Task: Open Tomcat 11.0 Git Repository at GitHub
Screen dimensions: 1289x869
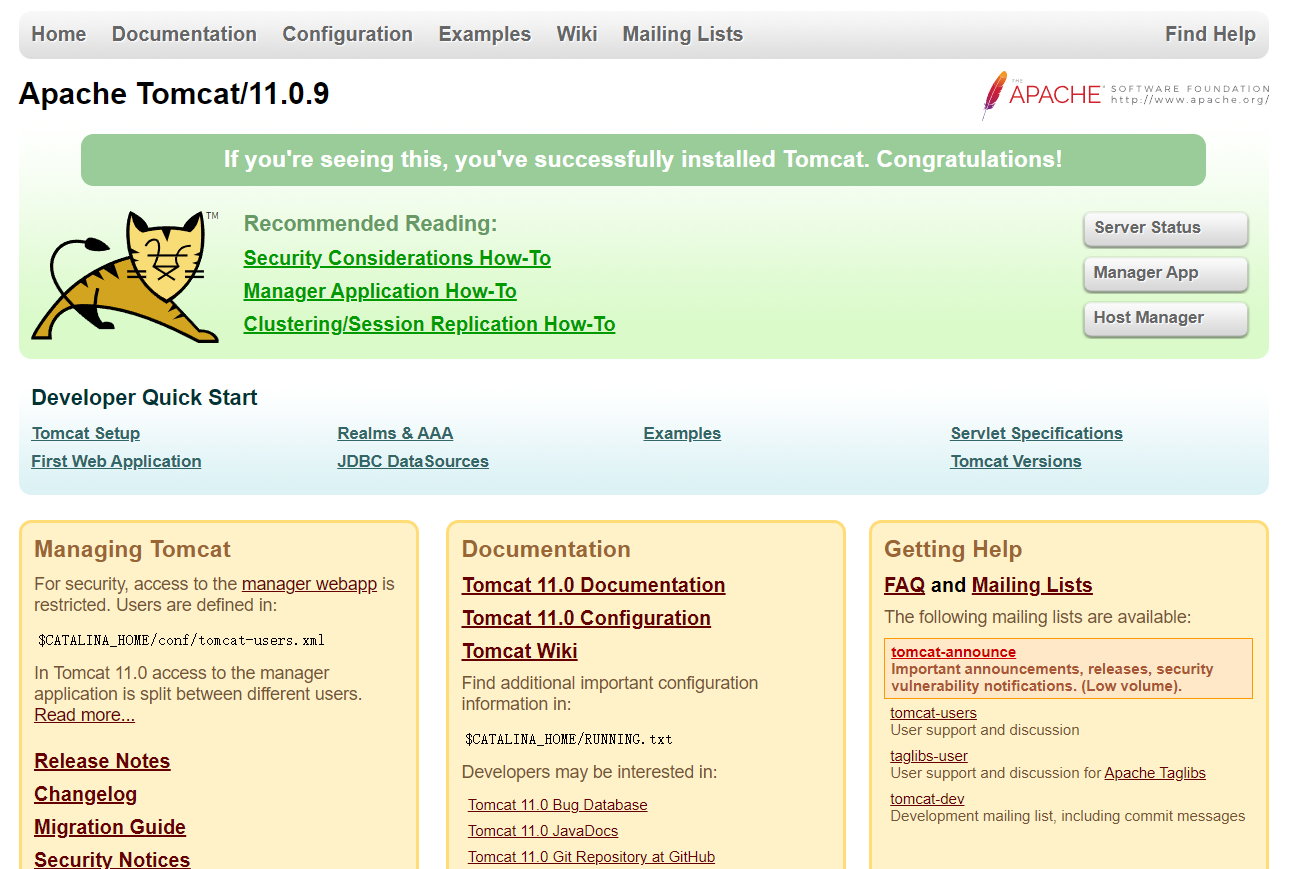Action: click(592, 857)
